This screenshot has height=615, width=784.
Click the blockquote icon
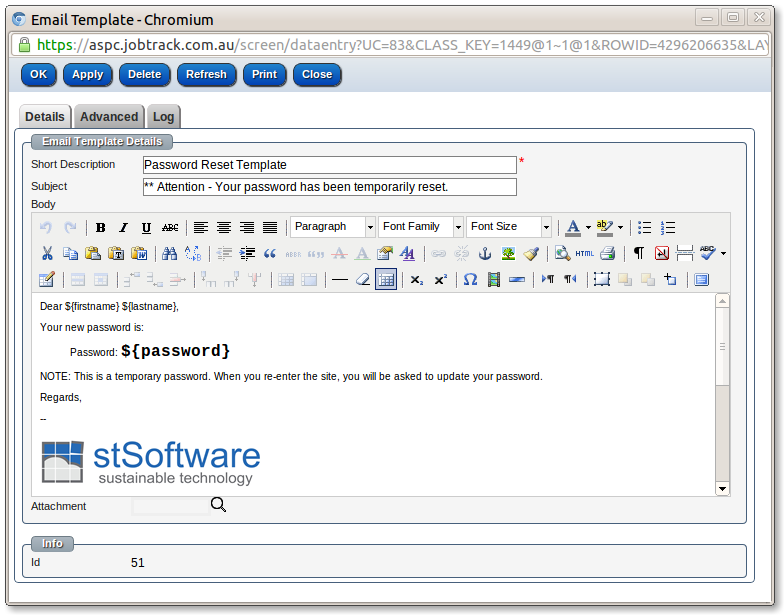tap(269, 254)
